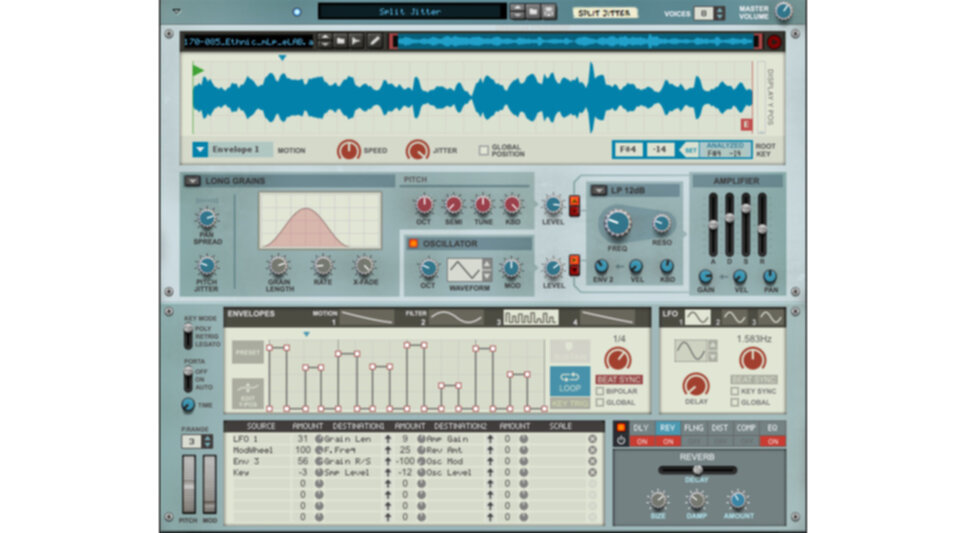The width and height of the screenshot is (967, 533).
Task: Click the save patch disk icon
Action: coord(549,12)
